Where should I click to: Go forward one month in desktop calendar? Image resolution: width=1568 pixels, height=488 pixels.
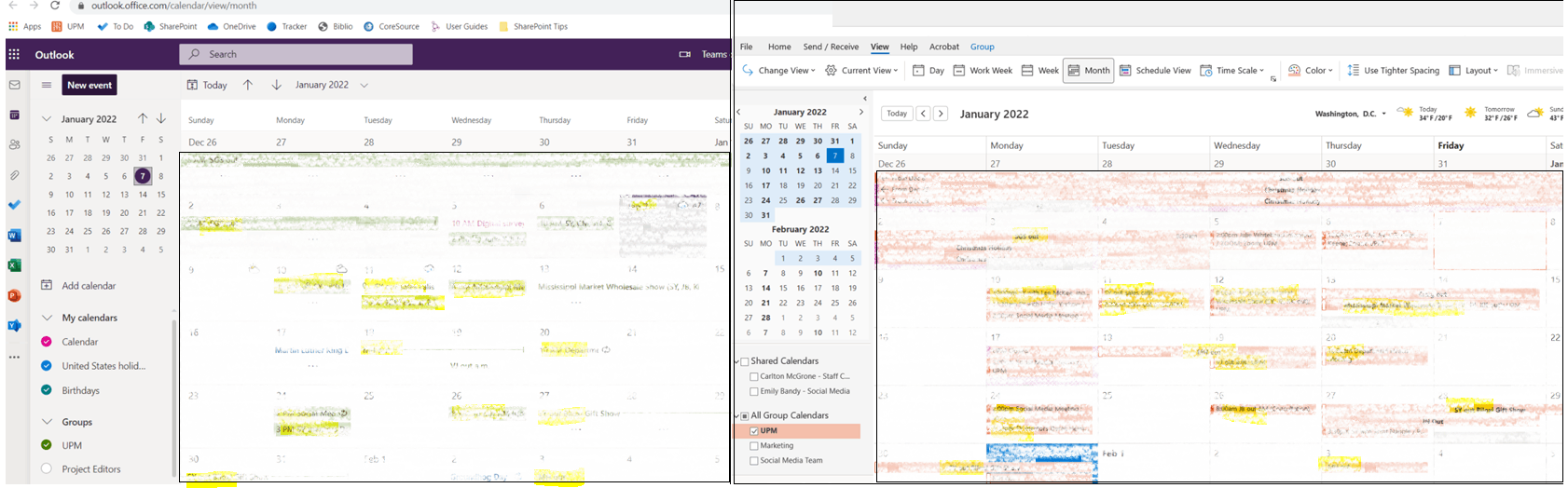(x=941, y=114)
